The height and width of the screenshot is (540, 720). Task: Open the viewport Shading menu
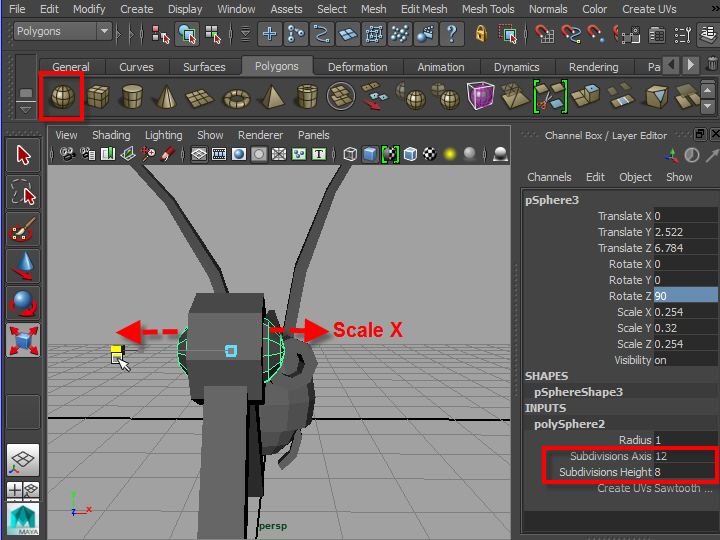pyautogui.click(x=111, y=135)
